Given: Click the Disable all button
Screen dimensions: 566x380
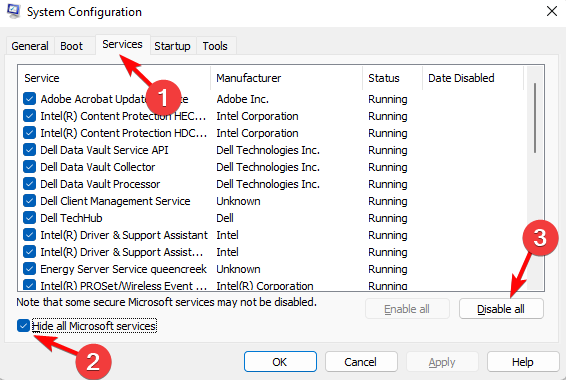Looking at the screenshot, I should 501,309.
